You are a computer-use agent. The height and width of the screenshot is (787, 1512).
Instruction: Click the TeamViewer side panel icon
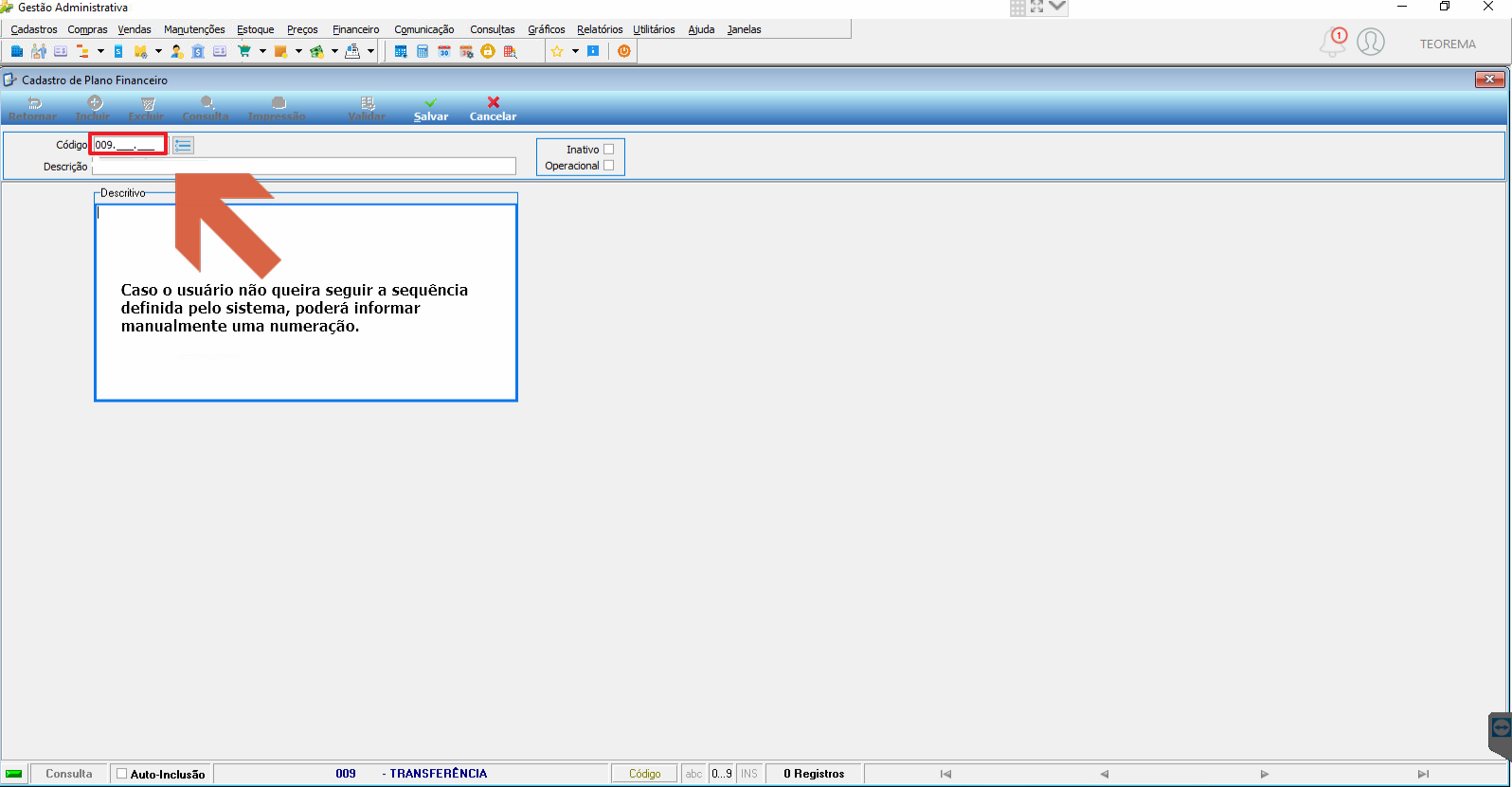click(1501, 727)
